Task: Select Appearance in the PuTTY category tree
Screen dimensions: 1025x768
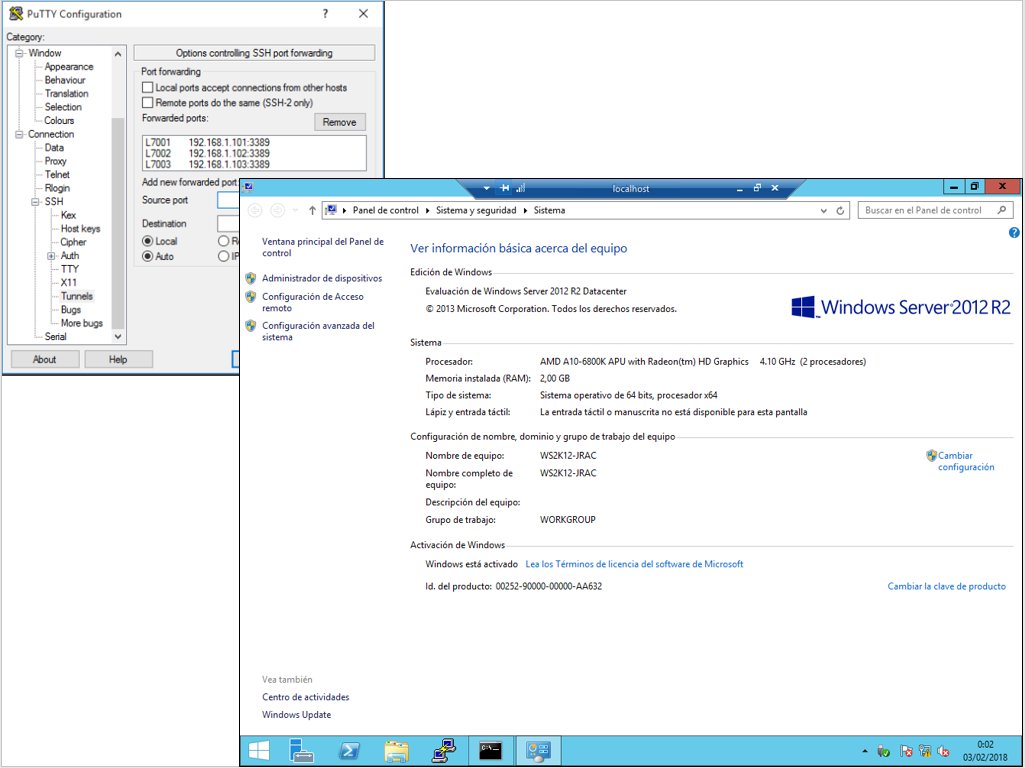Action: pos(69,67)
